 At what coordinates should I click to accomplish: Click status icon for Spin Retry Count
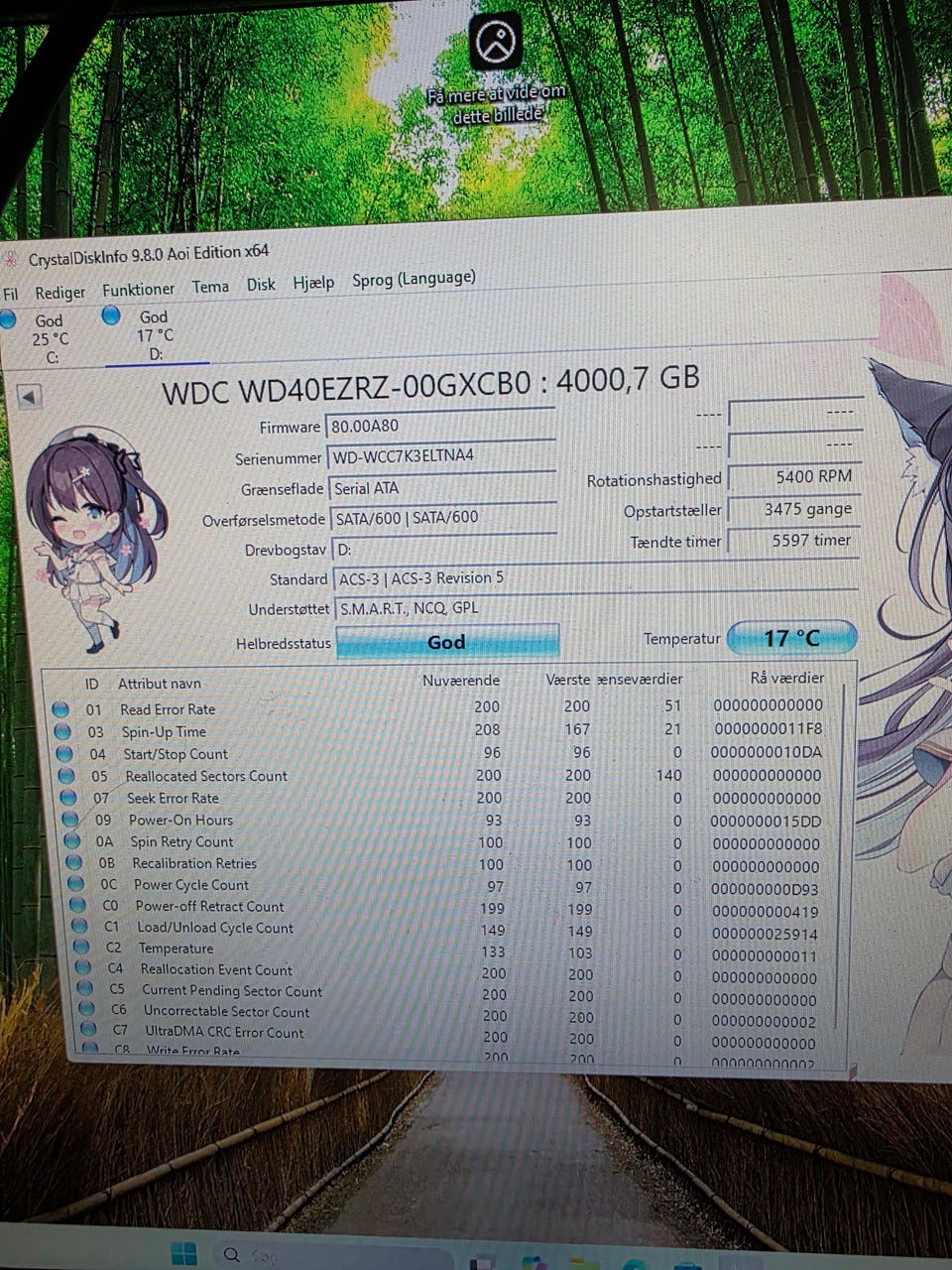tap(71, 841)
